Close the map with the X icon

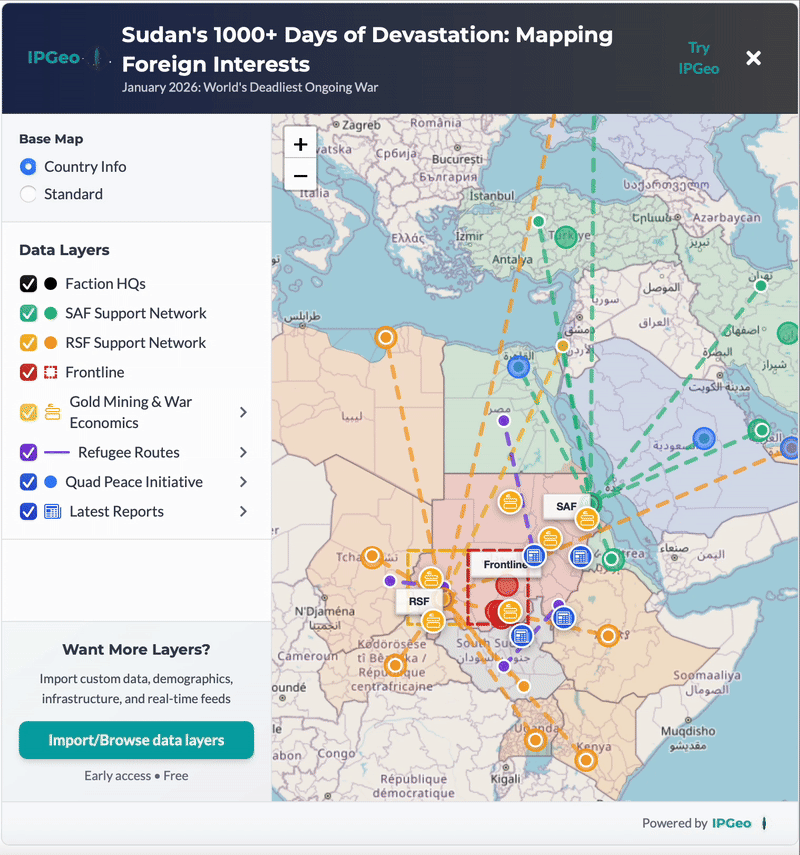[x=754, y=58]
